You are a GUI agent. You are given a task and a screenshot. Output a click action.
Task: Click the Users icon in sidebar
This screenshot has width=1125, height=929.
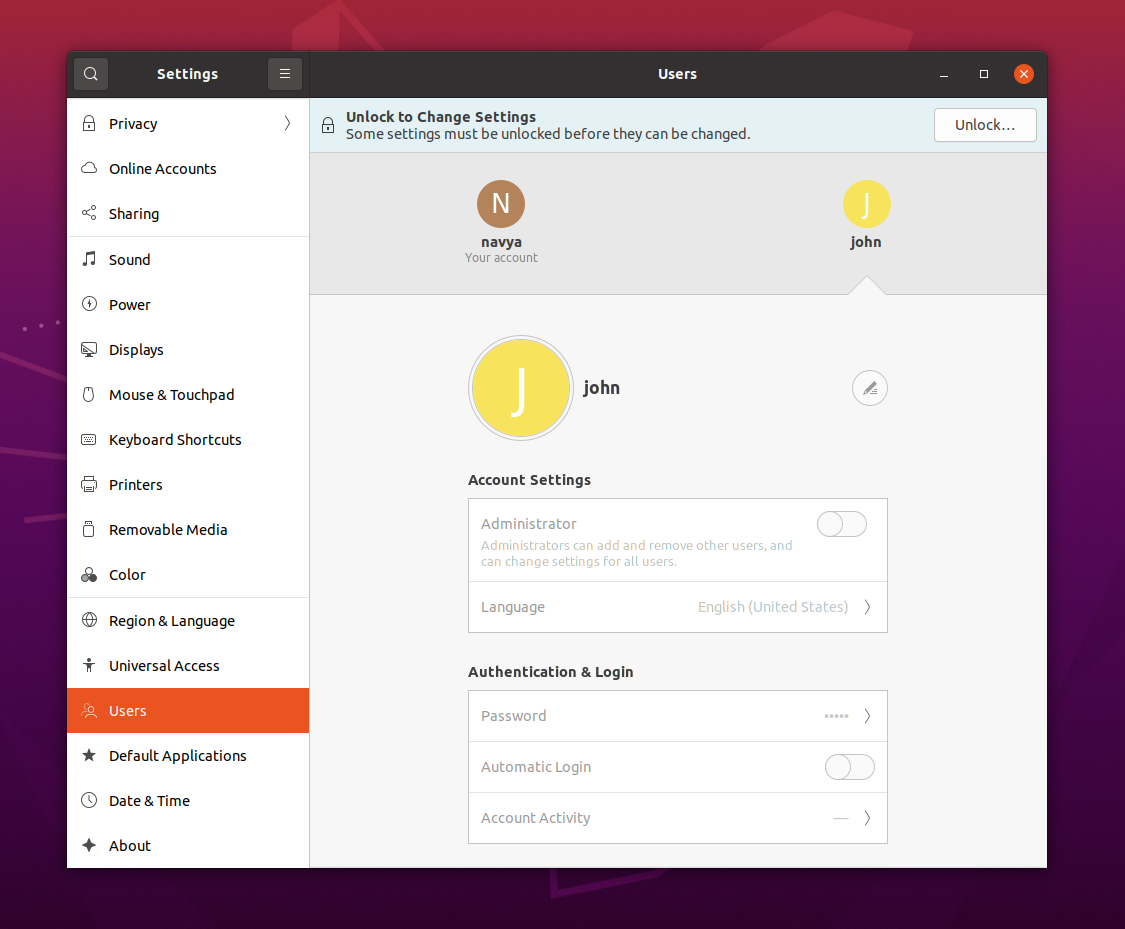tap(89, 710)
